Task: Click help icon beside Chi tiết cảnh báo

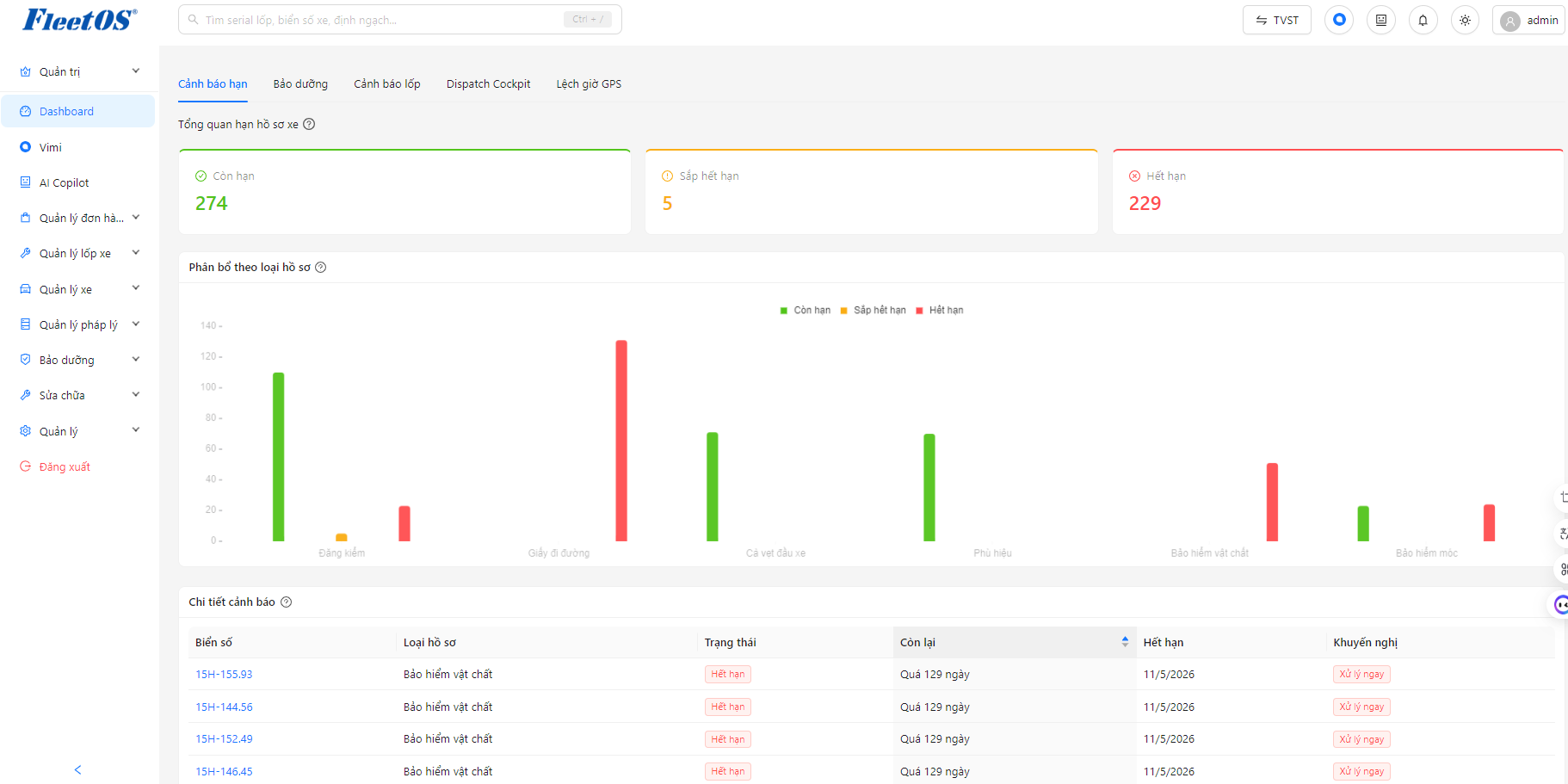Action: click(x=287, y=602)
